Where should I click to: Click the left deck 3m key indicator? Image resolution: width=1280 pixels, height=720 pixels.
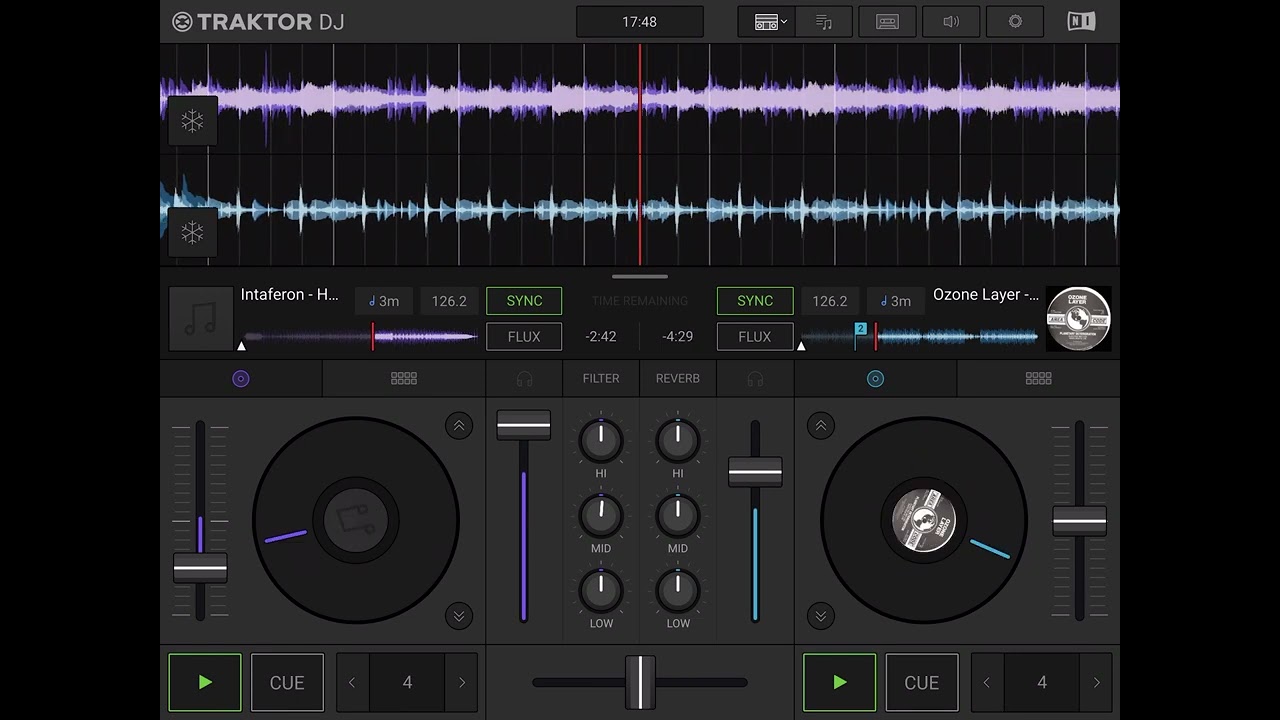tap(384, 301)
